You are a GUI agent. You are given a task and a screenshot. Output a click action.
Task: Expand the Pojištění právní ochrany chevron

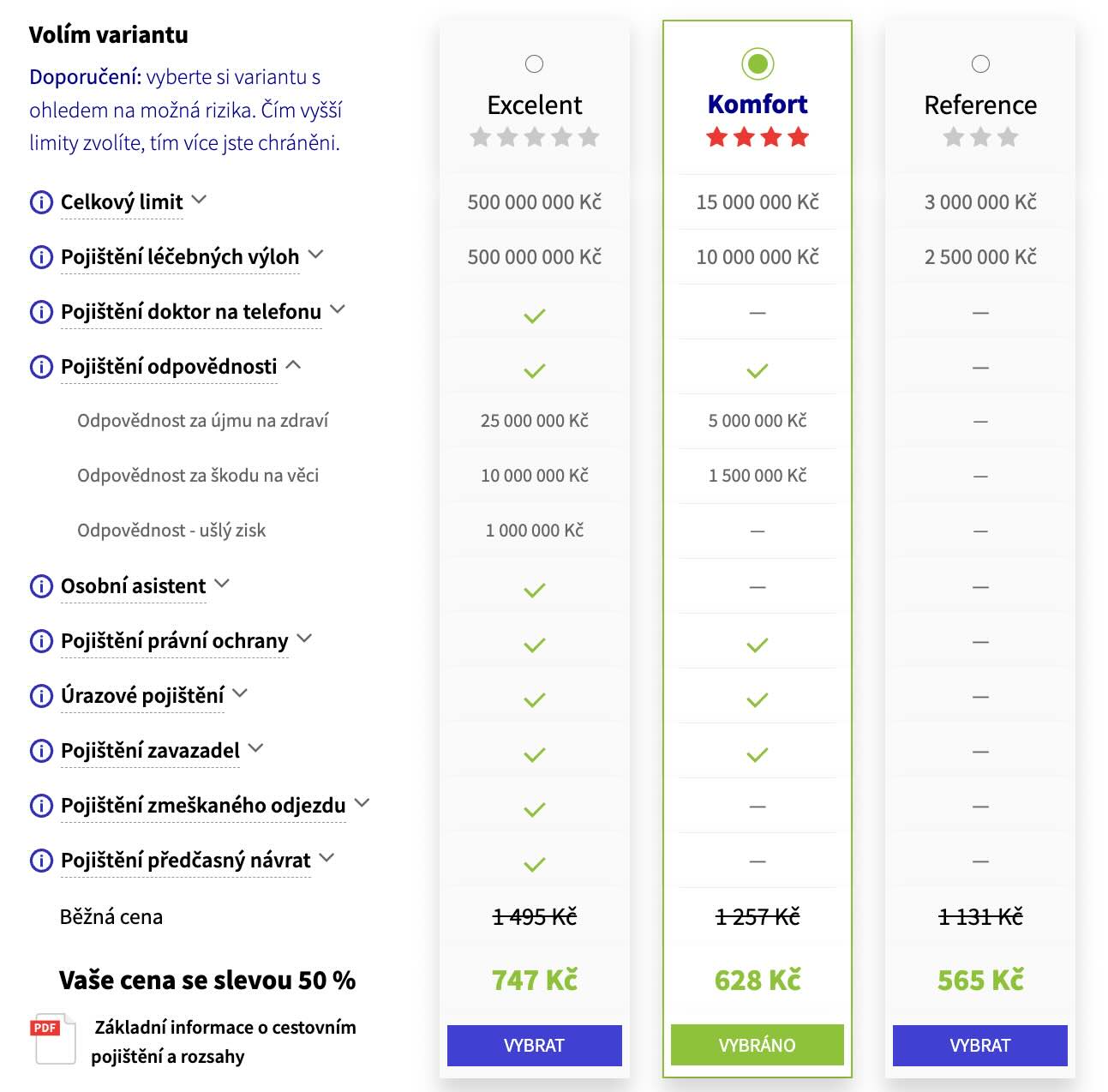(304, 639)
